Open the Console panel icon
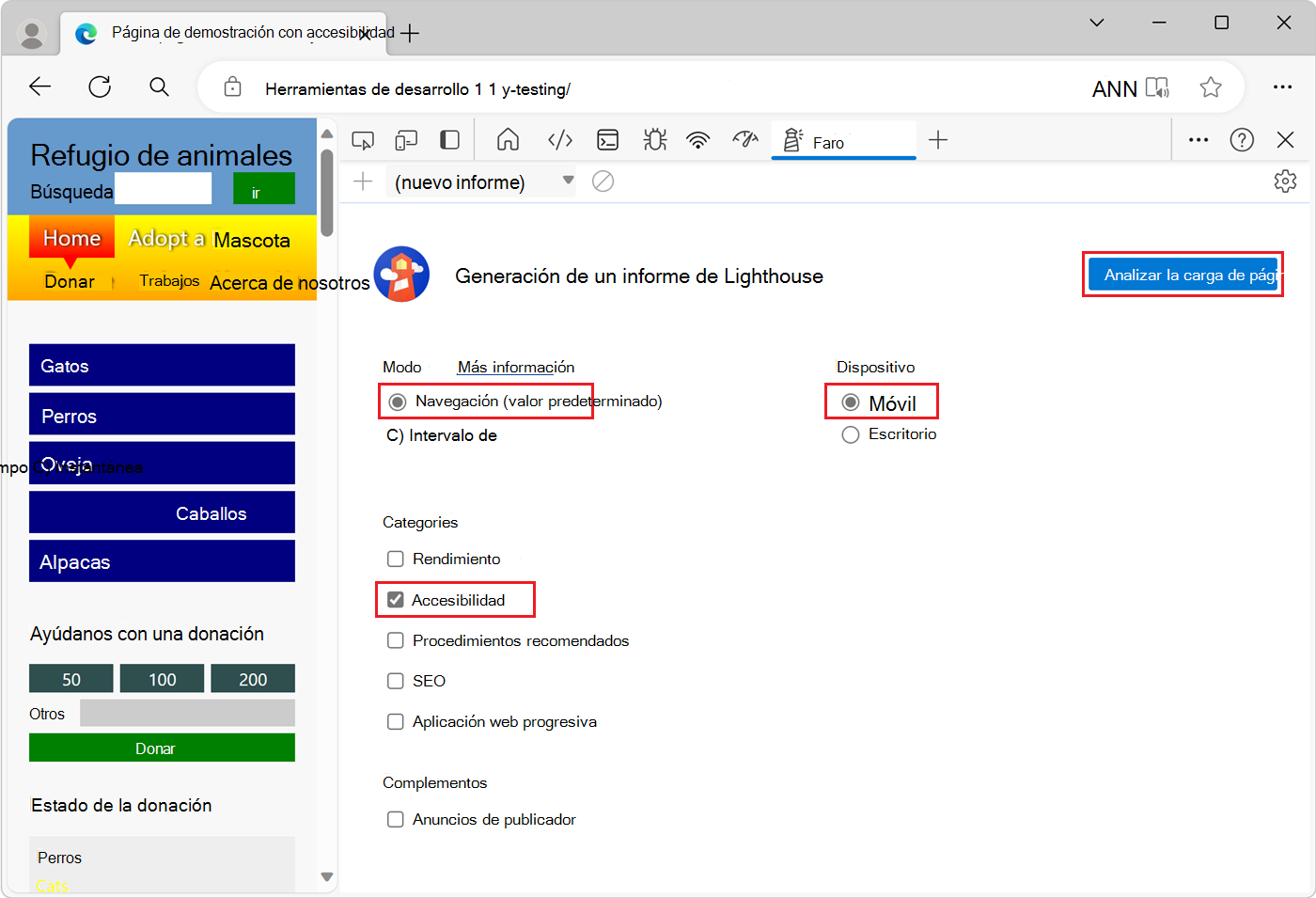The width and height of the screenshot is (1316, 898). click(607, 139)
